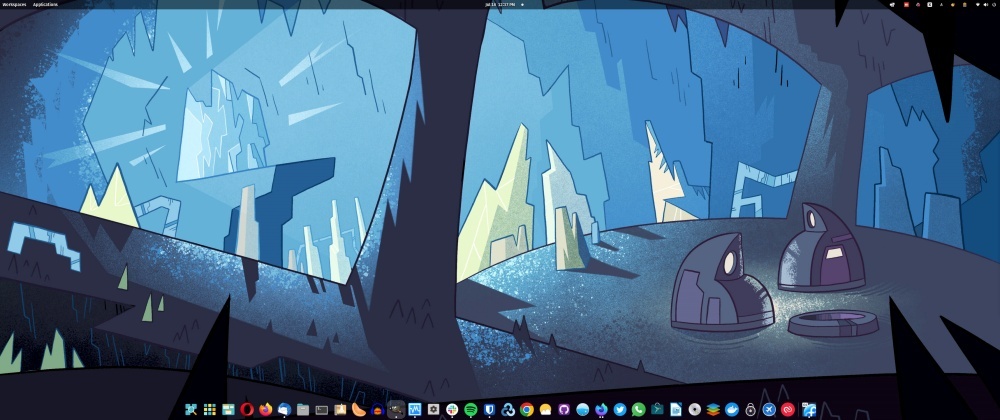The image size is (1000, 420).
Task: Launch LibreOffice Writer document icon in dock
Action: [676, 409]
